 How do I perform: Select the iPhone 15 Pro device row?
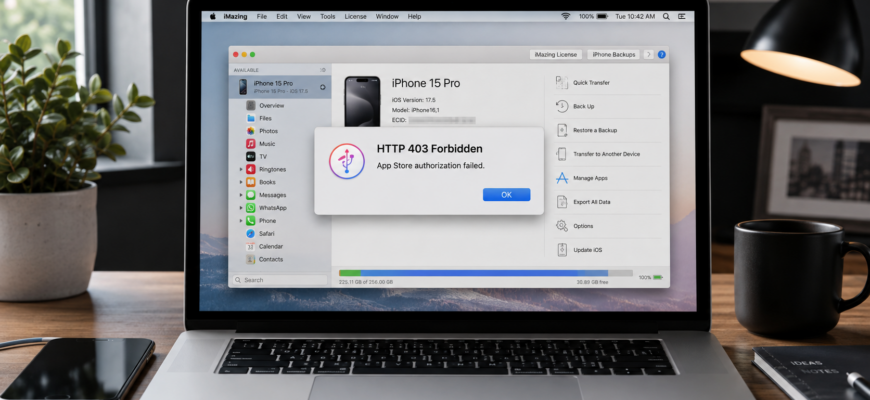coord(280,87)
